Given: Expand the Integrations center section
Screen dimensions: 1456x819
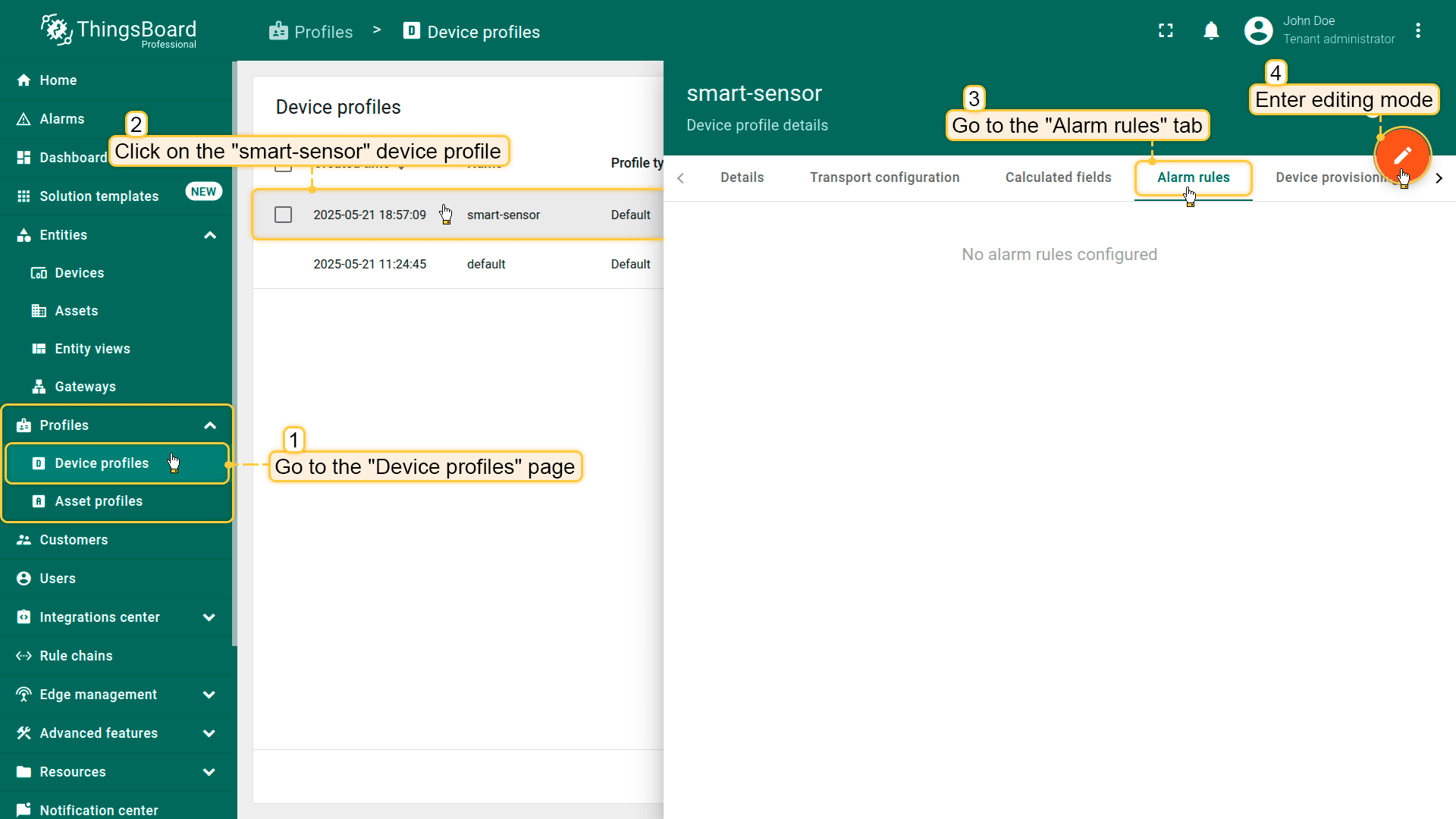Looking at the screenshot, I should coord(209,617).
